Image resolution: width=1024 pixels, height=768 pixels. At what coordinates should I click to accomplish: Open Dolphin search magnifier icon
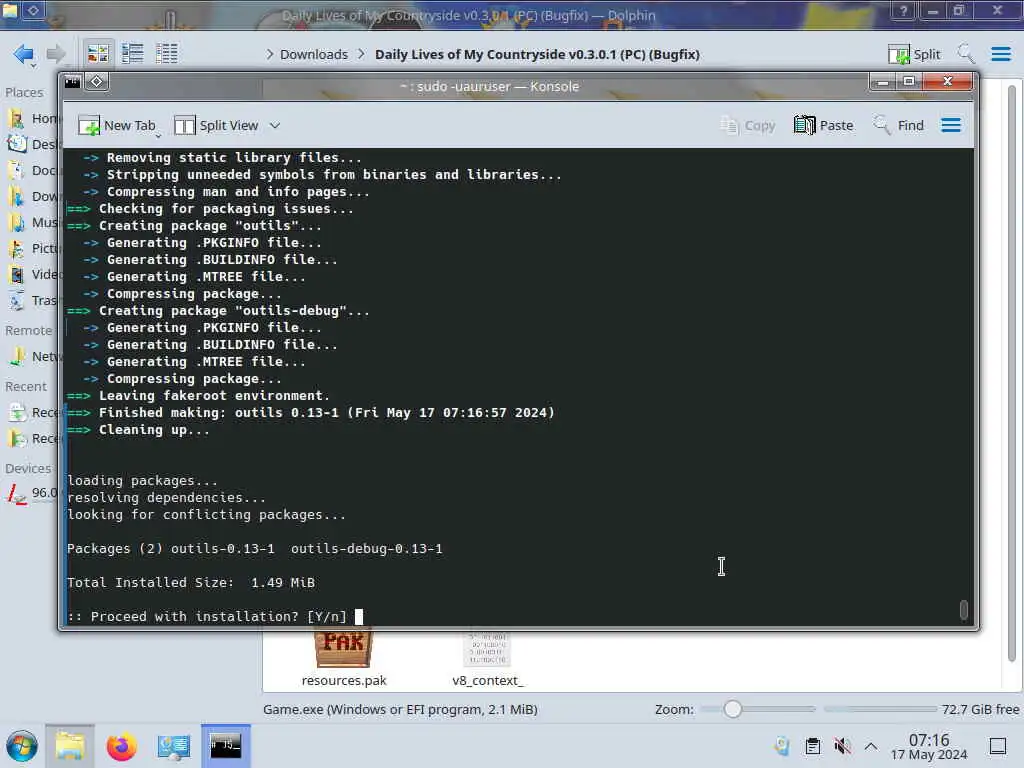pyautogui.click(x=966, y=54)
